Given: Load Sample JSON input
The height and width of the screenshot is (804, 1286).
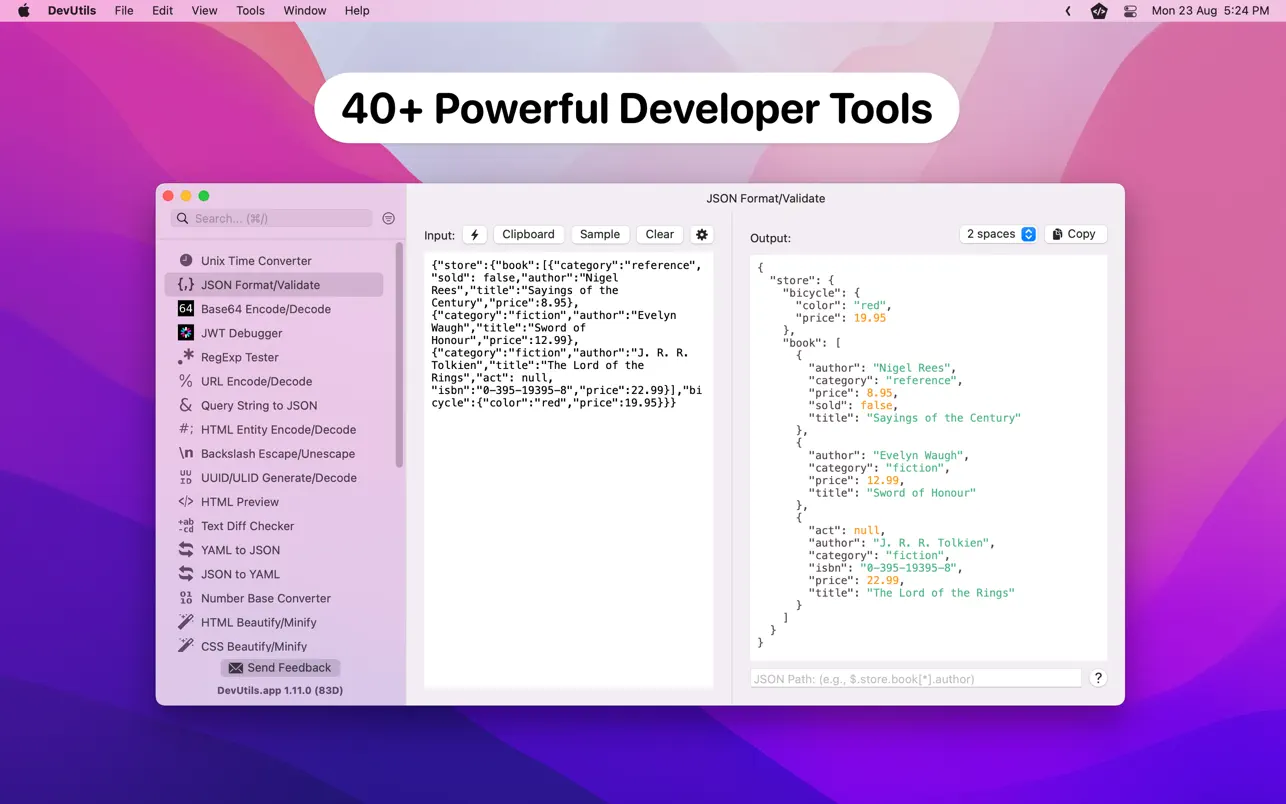Looking at the screenshot, I should pos(600,234).
